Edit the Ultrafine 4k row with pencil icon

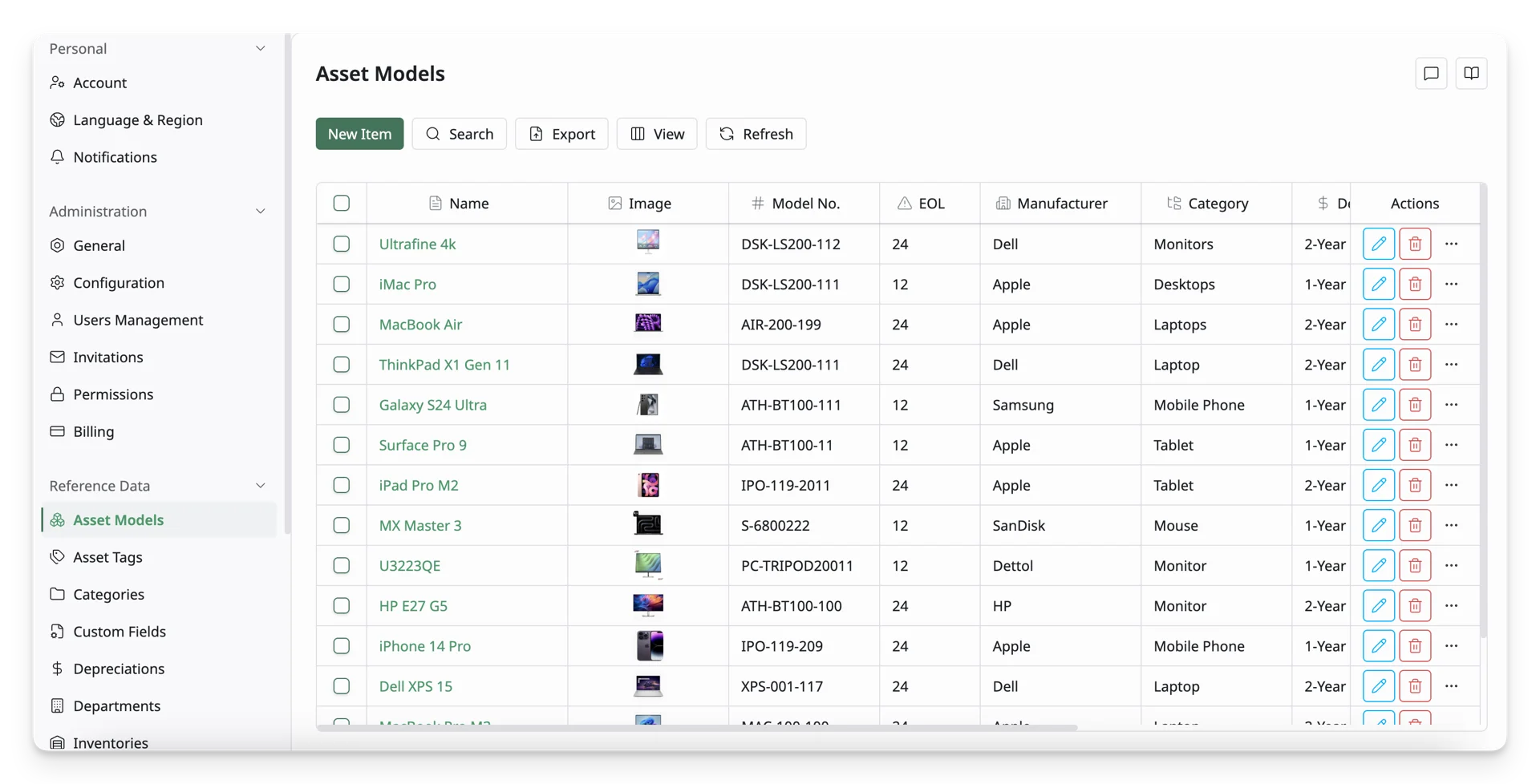tap(1378, 244)
